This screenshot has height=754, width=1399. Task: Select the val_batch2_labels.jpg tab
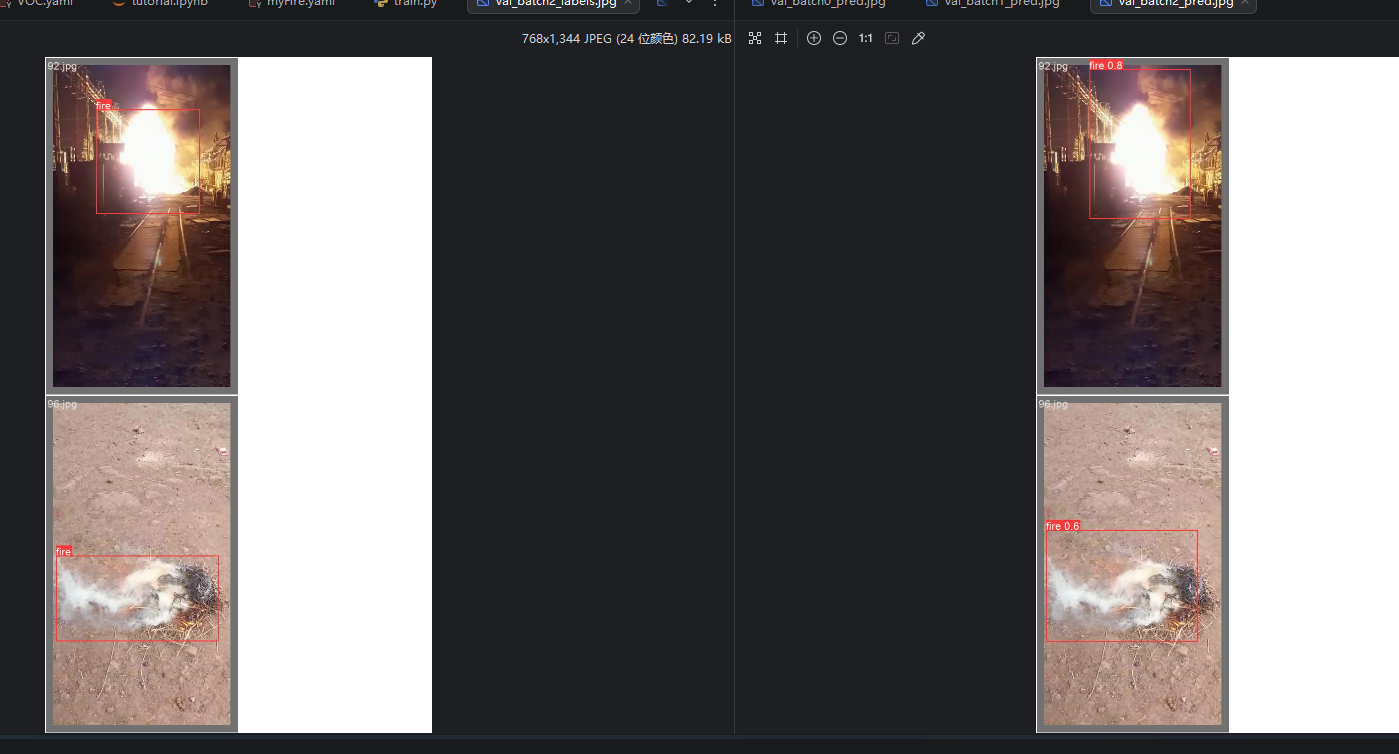[x=553, y=4]
